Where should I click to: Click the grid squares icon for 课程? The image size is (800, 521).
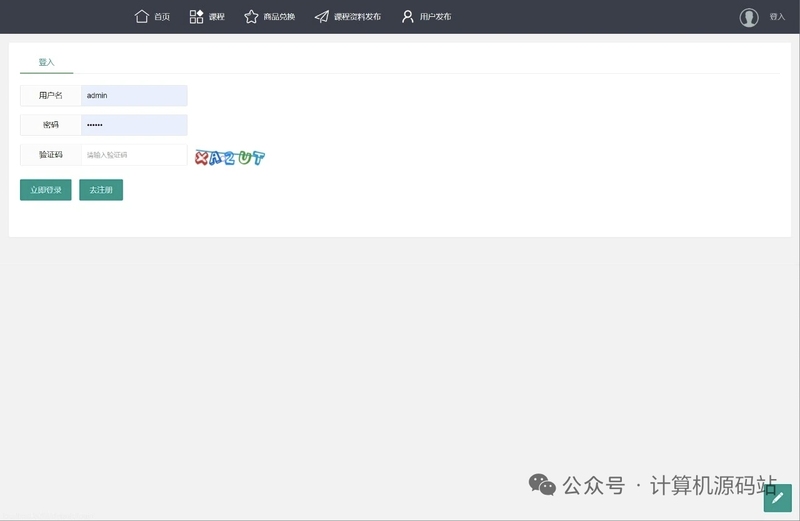tap(196, 16)
